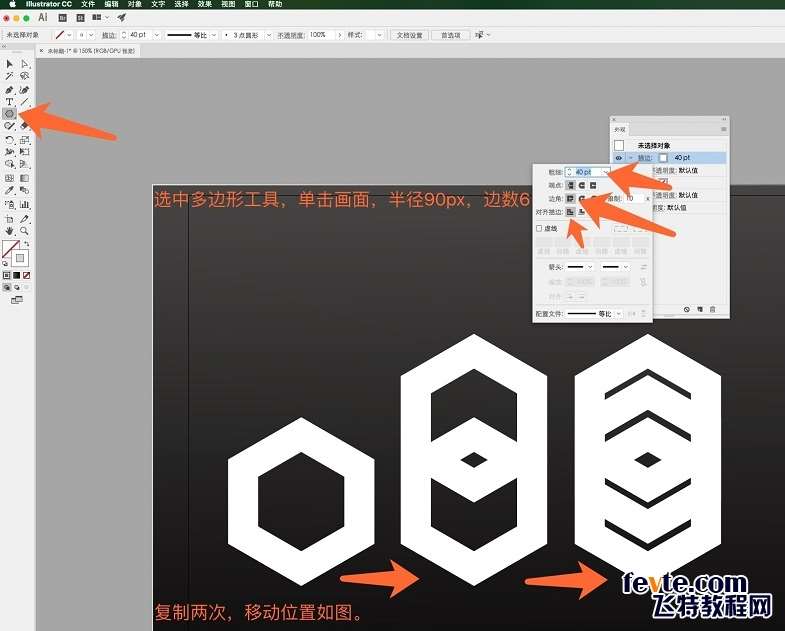Select the Zoom magnifier tool
785x631 pixels.
[x=25, y=231]
